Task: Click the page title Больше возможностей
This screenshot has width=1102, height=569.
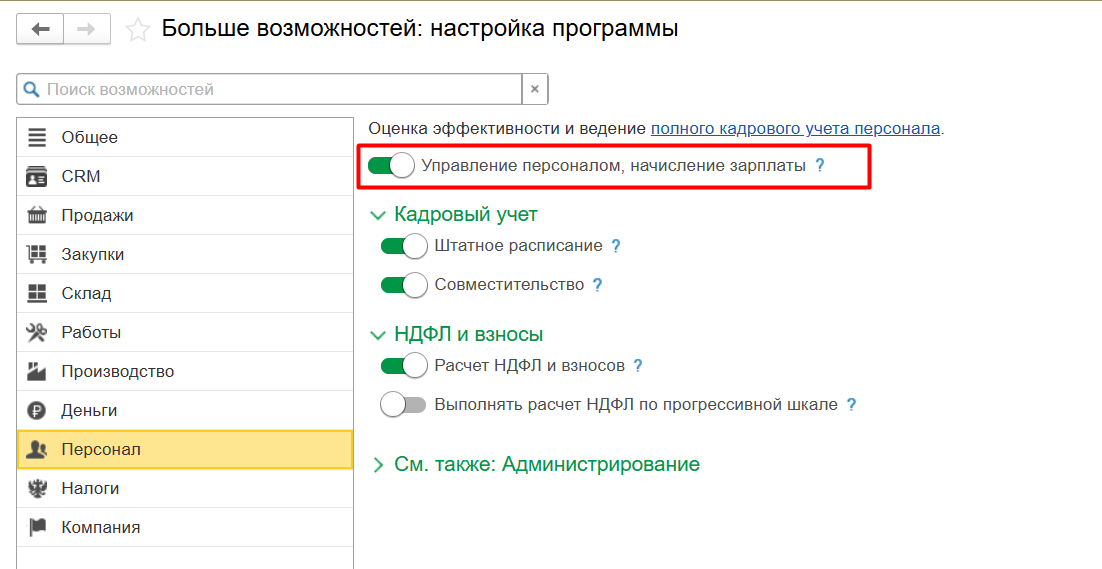Action: [420, 29]
